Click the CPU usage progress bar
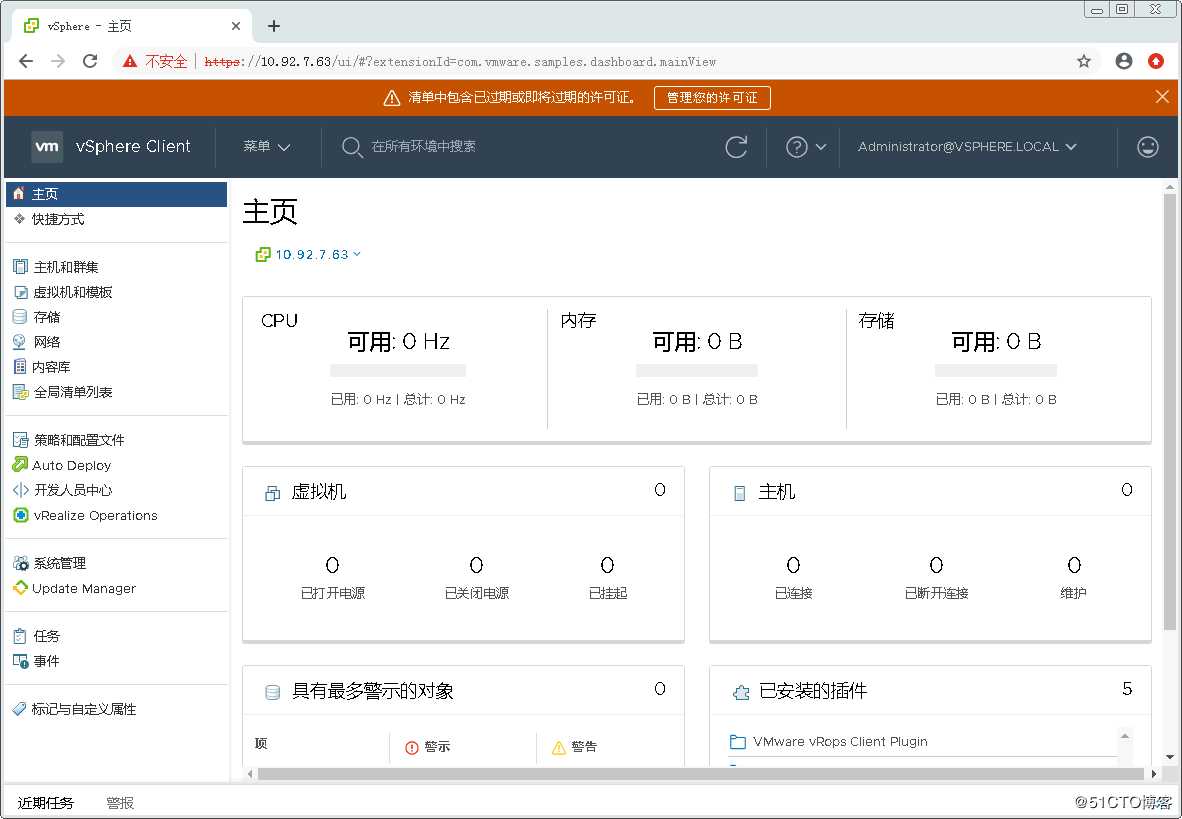This screenshot has width=1182, height=819. pyautogui.click(x=398, y=370)
